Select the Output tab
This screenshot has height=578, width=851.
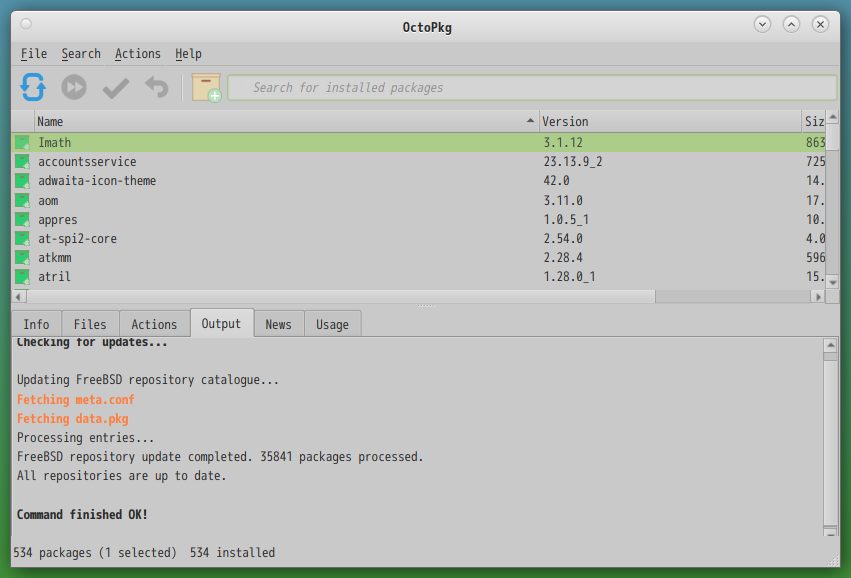point(221,323)
